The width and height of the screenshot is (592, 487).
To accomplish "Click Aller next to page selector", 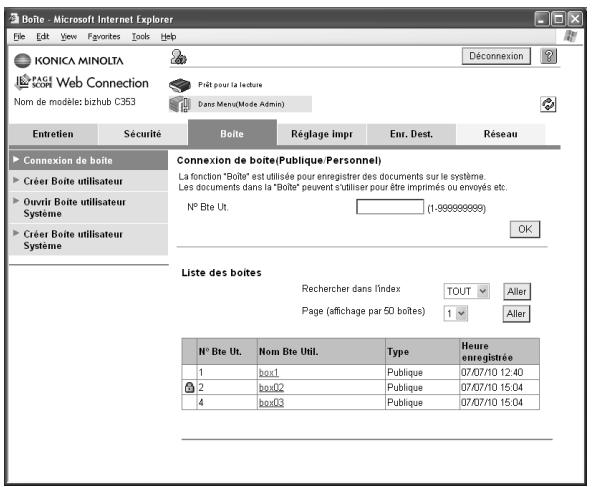I will click(x=516, y=314).
